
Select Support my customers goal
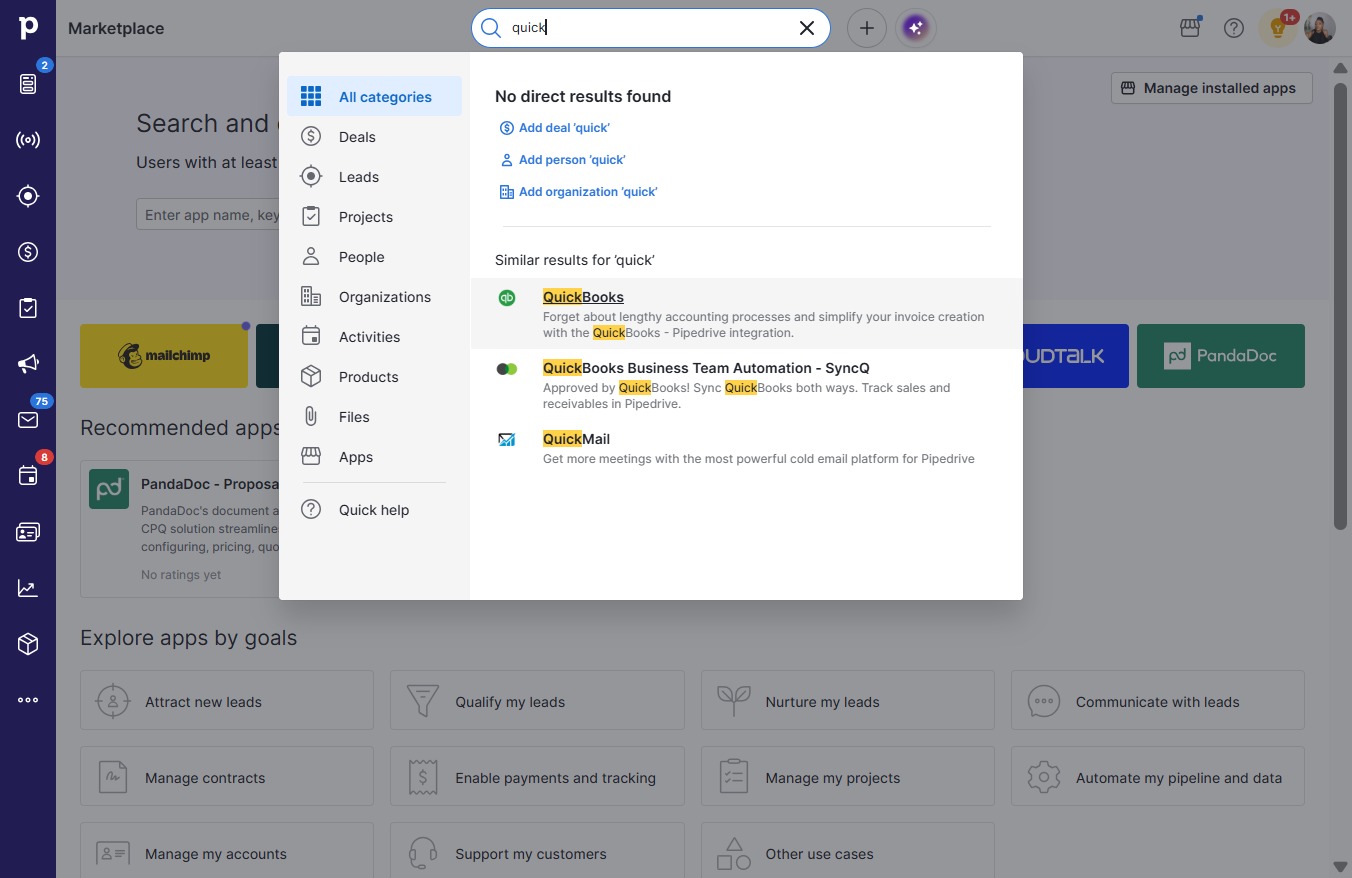537,852
